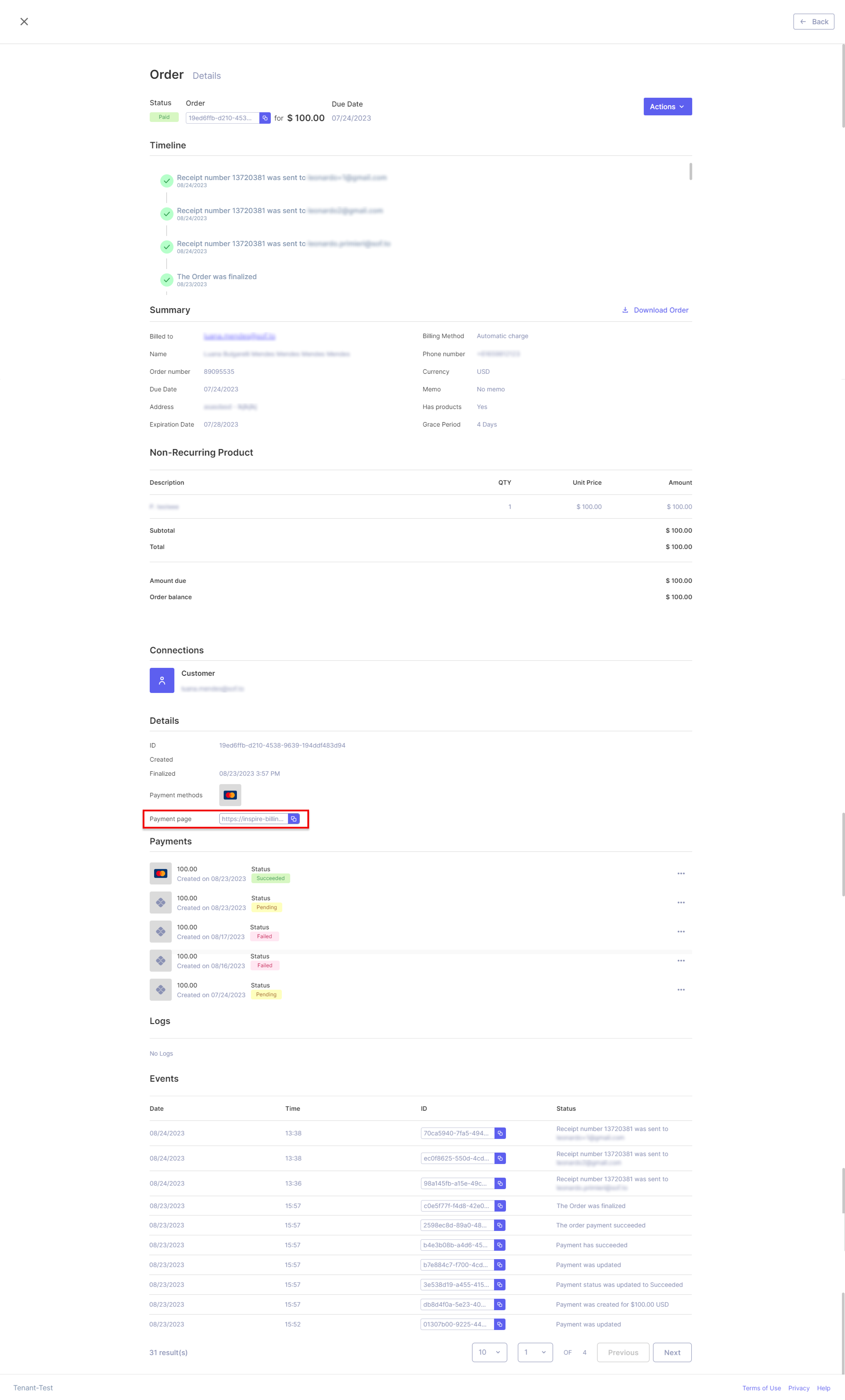Open Terms of Use link

click(x=762, y=1388)
